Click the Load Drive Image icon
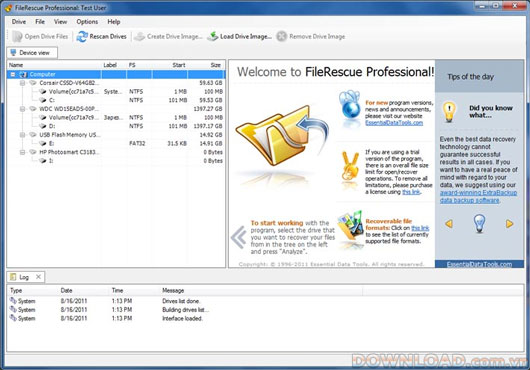This screenshot has width=530, height=370. tap(213, 36)
